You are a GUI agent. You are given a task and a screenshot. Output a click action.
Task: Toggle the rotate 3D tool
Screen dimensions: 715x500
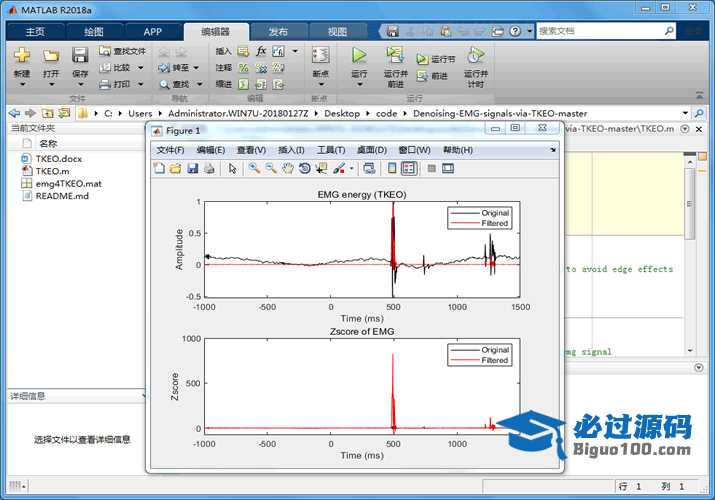click(x=304, y=169)
